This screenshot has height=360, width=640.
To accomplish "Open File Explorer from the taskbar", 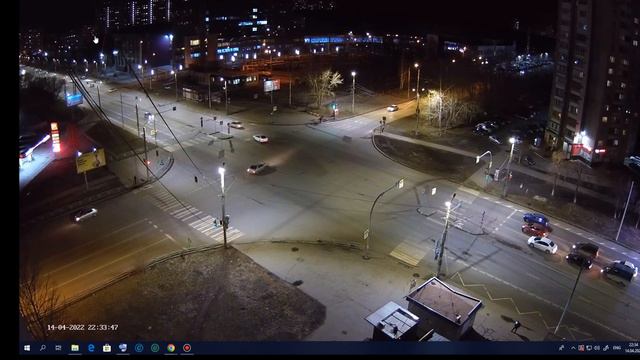I will [75, 348].
